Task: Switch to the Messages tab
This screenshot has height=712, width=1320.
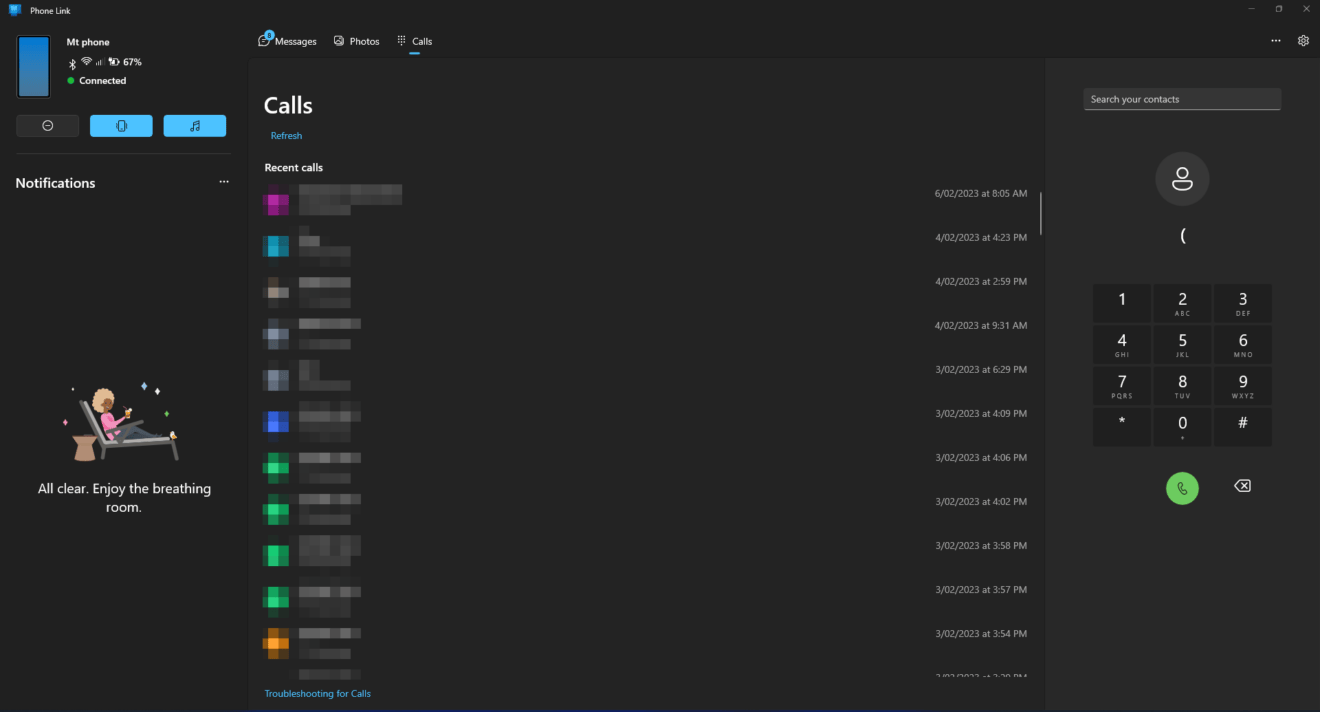Action: tap(287, 41)
